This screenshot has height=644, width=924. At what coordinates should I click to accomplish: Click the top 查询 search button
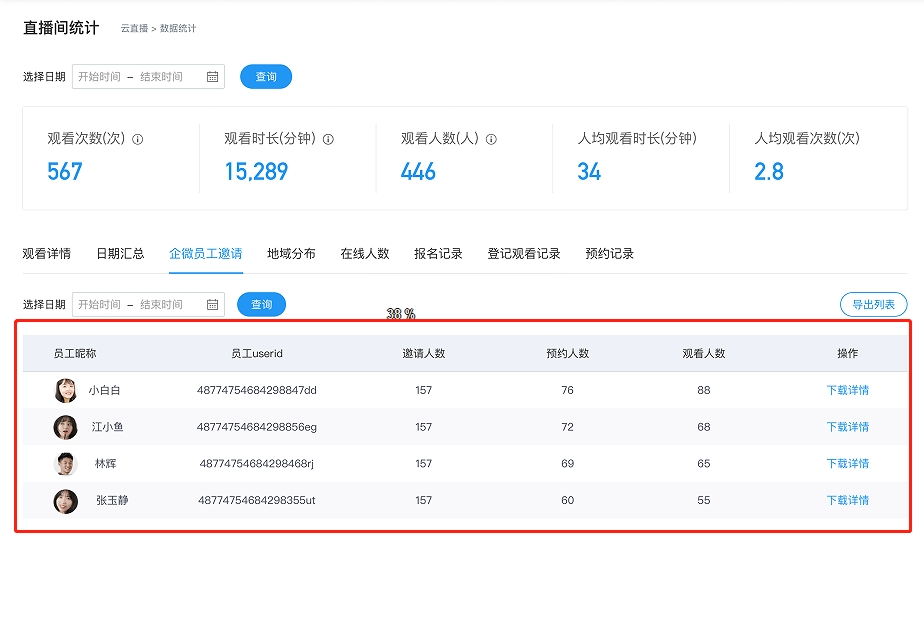(x=265, y=76)
